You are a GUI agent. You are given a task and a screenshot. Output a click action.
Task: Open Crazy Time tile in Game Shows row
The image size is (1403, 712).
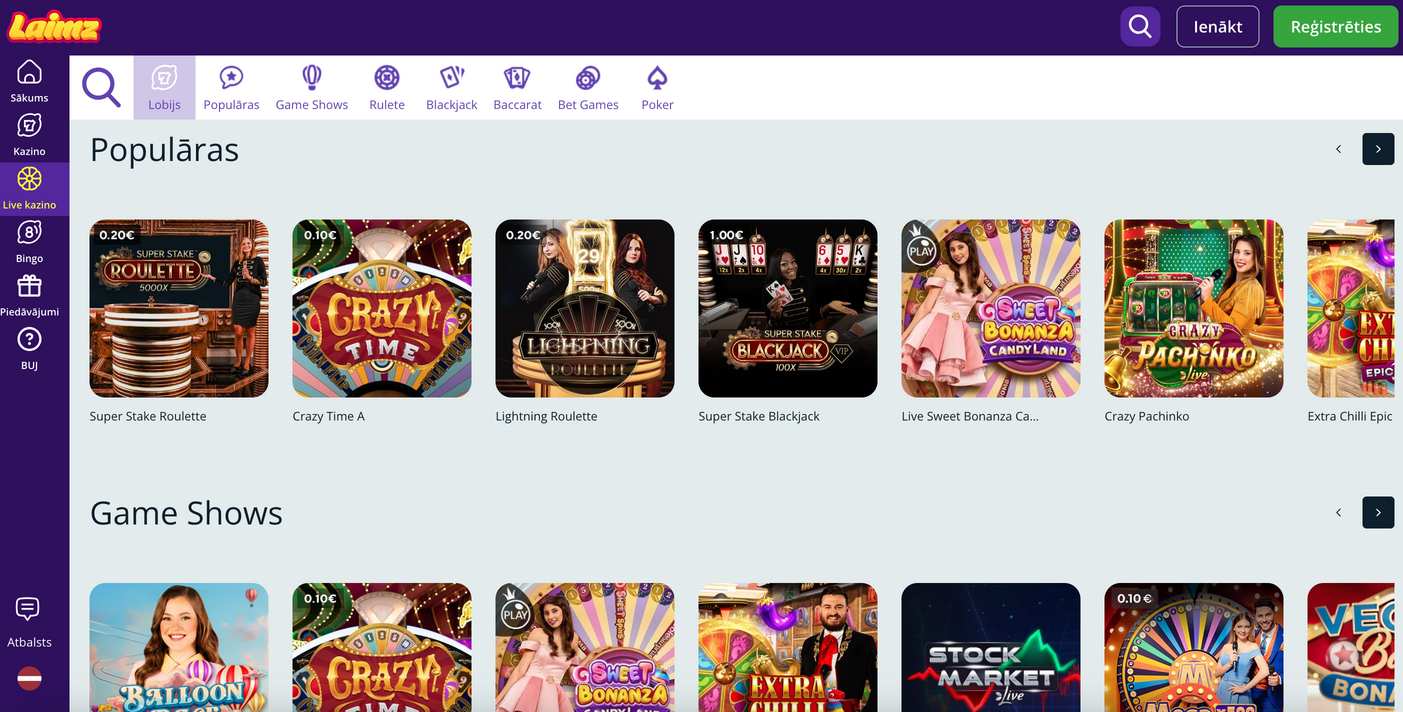382,647
